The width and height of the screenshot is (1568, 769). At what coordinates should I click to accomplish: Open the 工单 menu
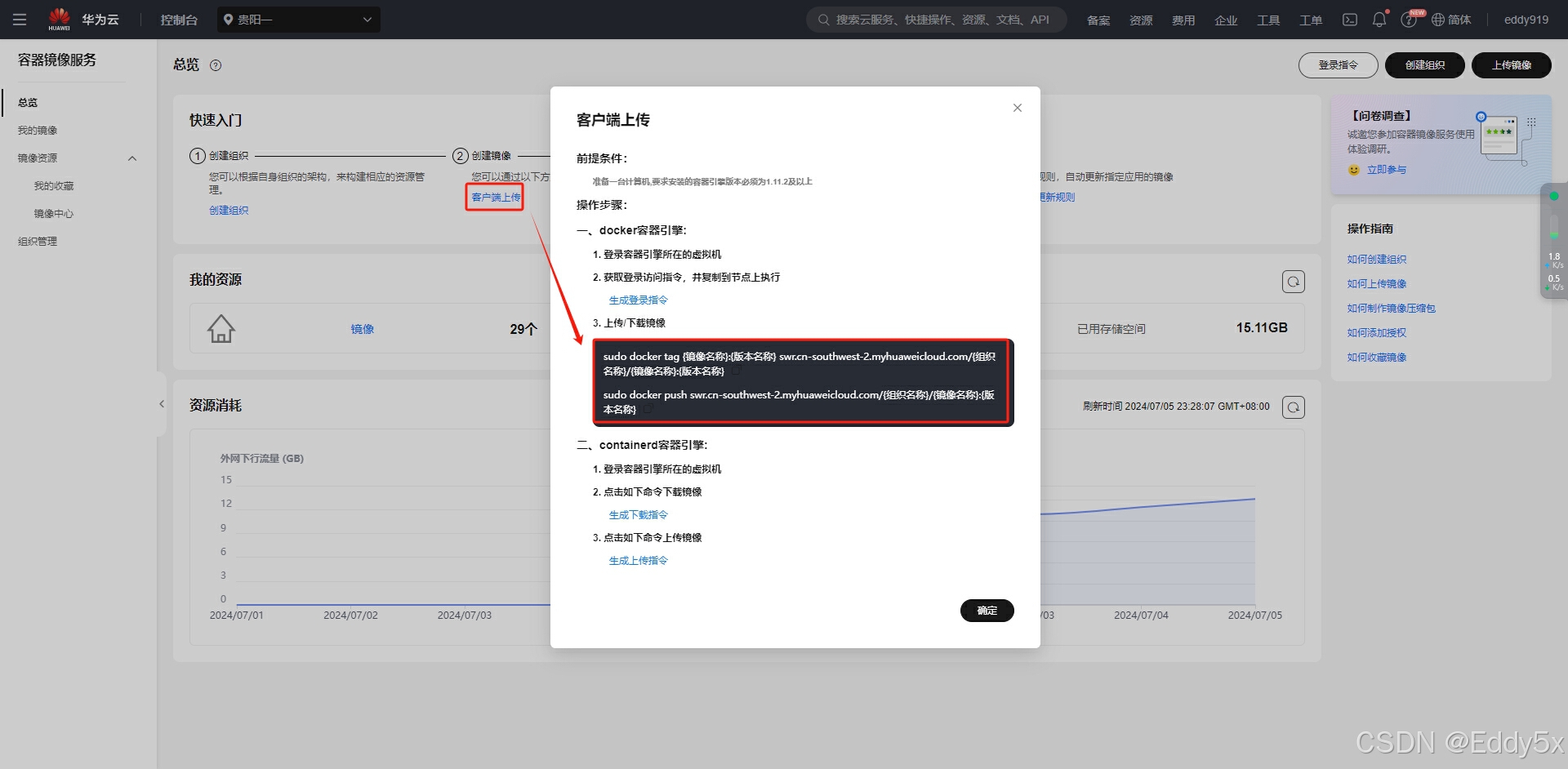(x=1311, y=20)
